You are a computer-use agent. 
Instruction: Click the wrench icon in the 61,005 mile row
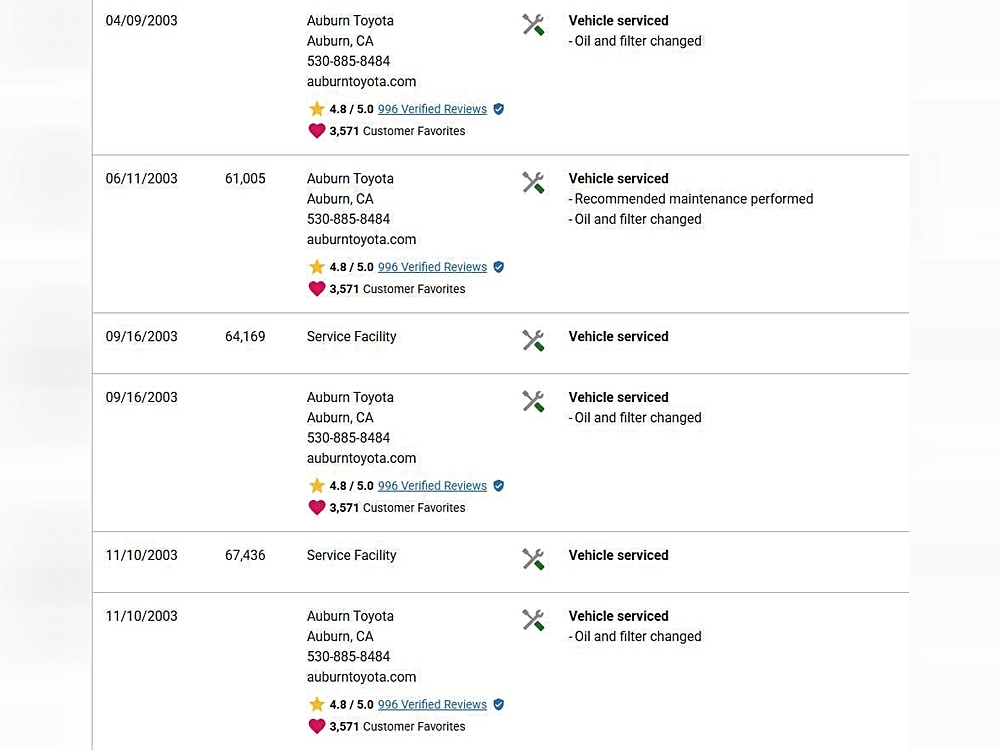(x=533, y=183)
